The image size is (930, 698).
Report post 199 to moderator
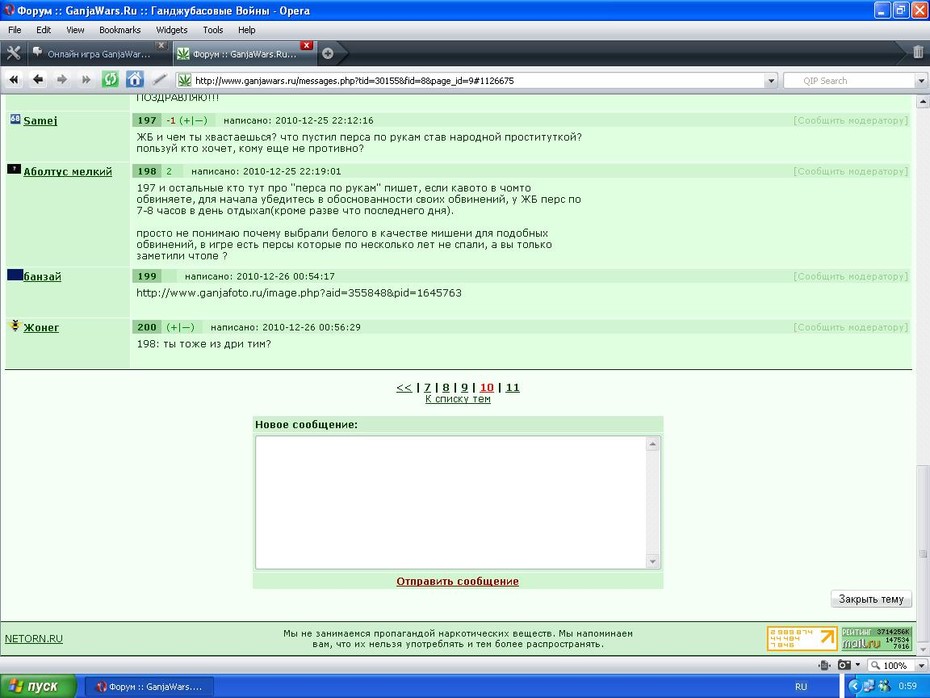pyautogui.click(x=851, y=276)
